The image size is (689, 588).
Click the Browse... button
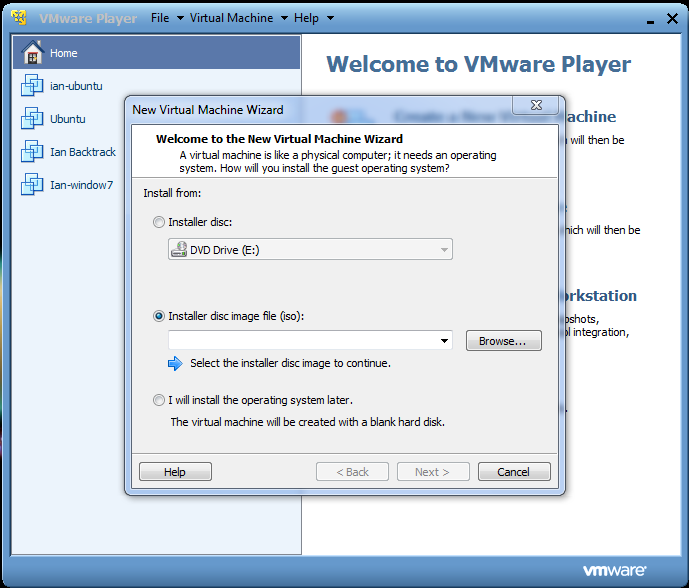pos(504,341)
